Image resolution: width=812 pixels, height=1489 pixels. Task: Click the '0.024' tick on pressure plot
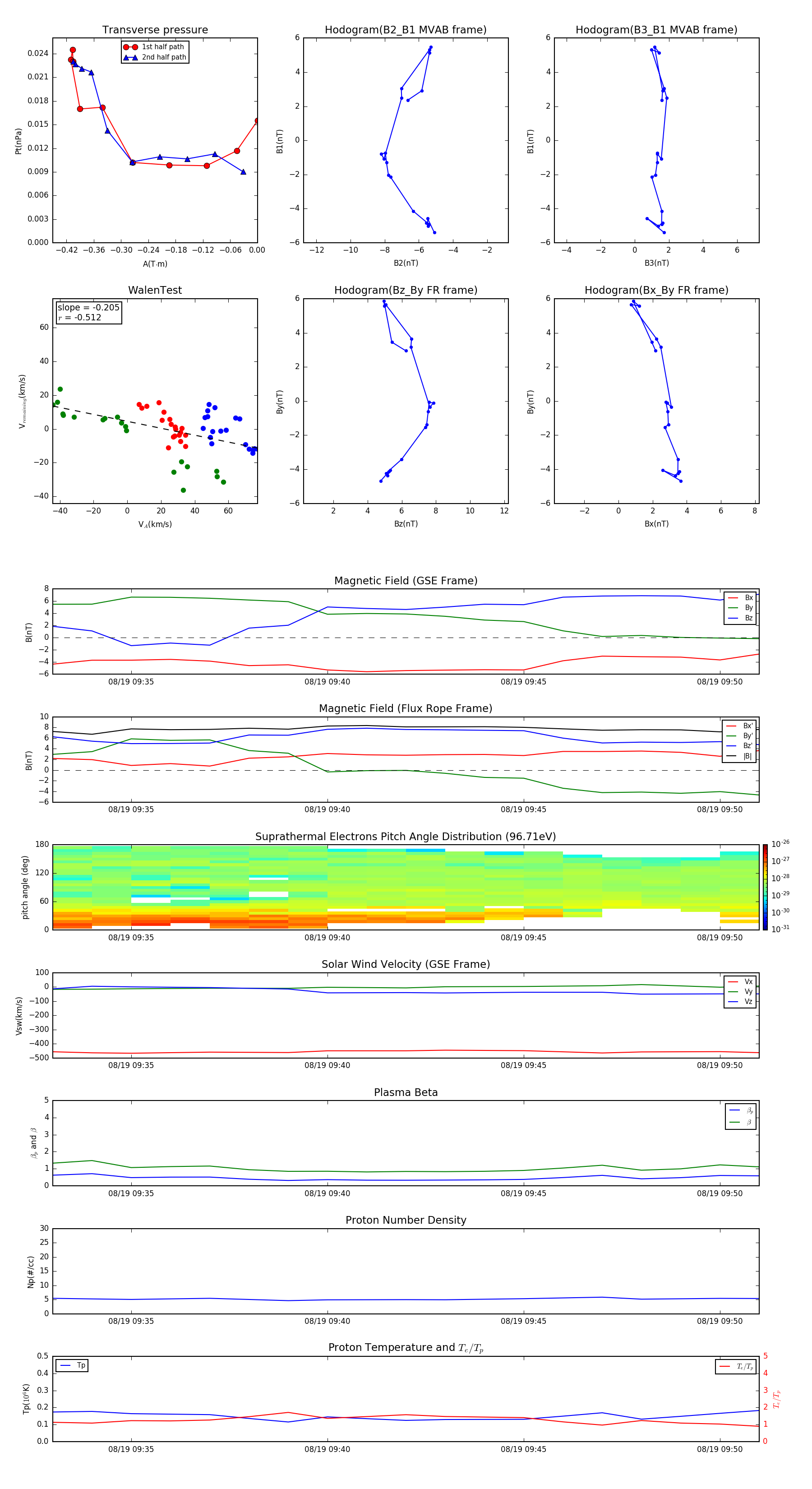37,53
